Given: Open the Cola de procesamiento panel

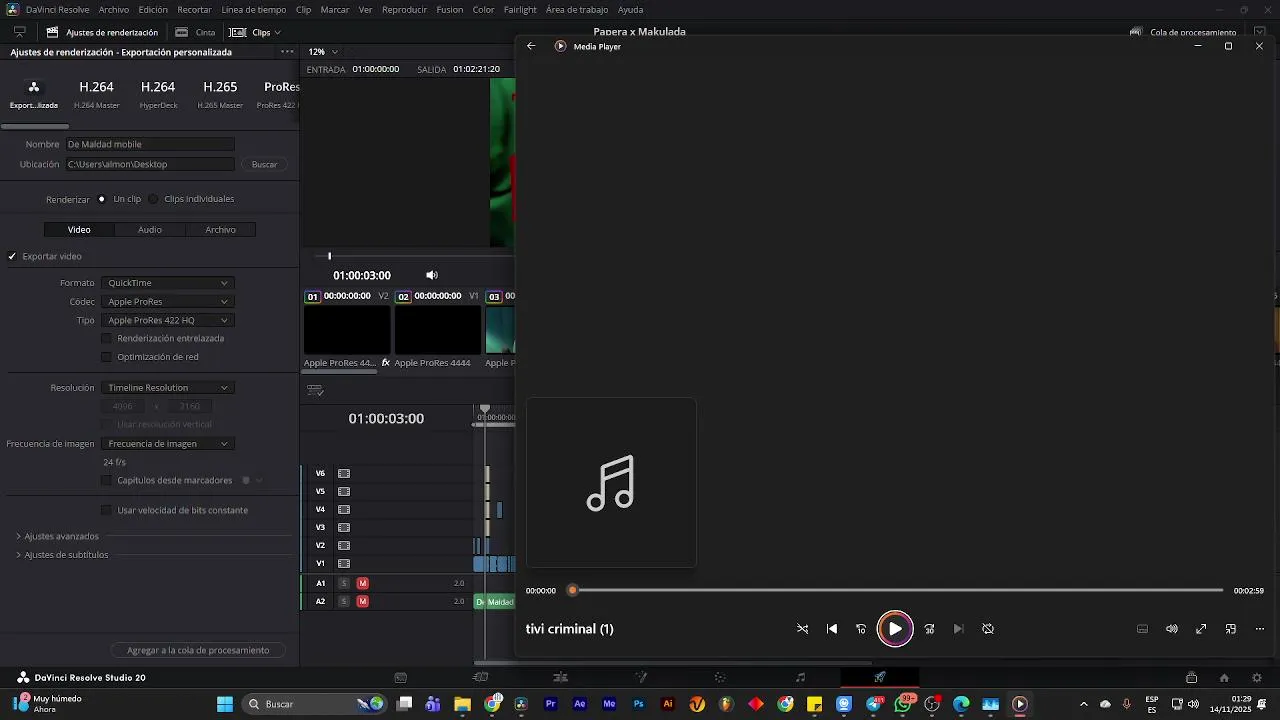Looking at the screenshot, I should coord(1184,32).
